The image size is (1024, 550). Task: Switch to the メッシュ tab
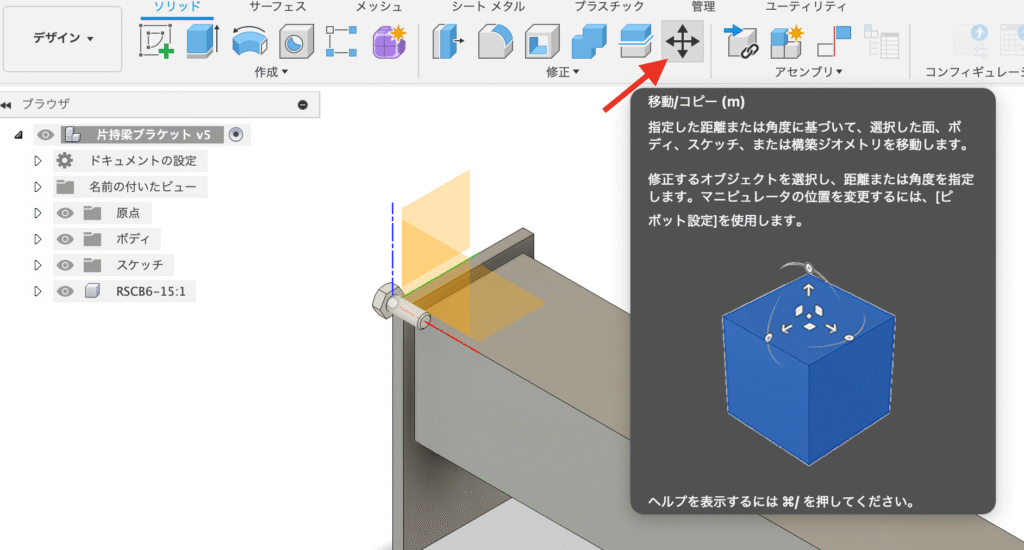point(379,7)
